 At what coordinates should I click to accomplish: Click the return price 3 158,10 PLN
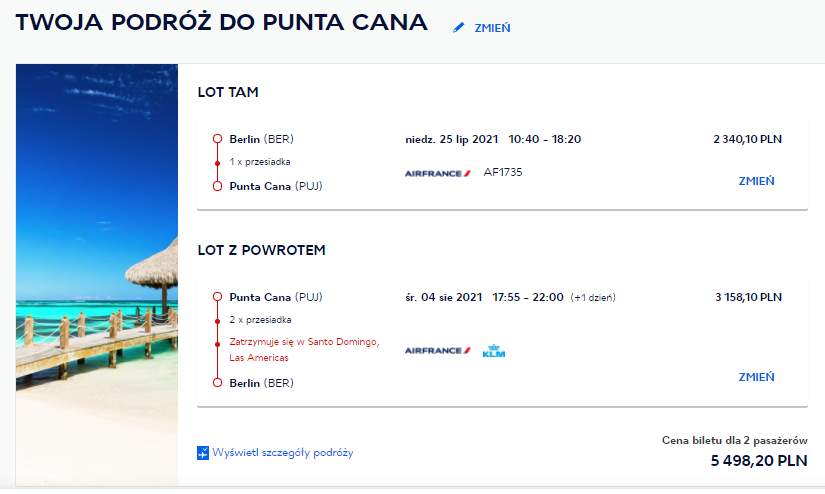(x=748, y=297)
